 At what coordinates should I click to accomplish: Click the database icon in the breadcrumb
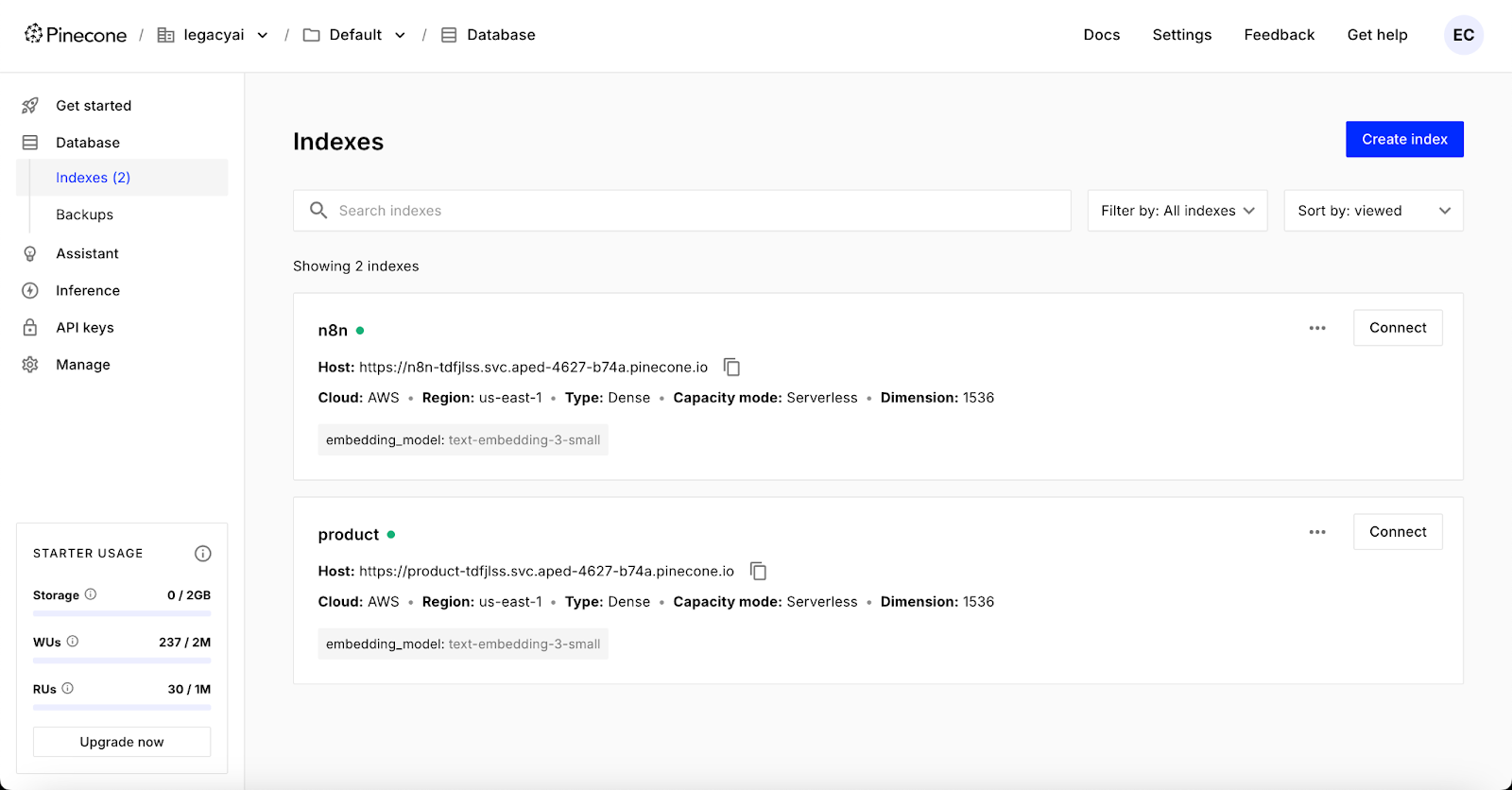point(449,35)
